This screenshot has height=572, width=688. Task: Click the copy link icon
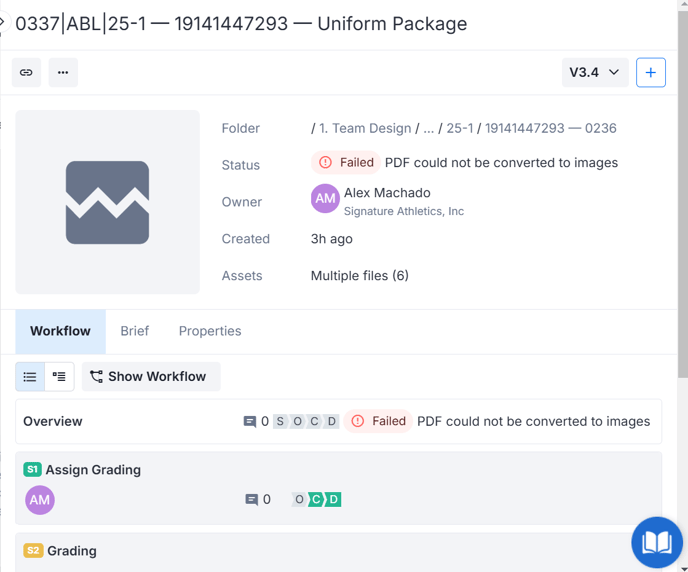coord(26,73)
